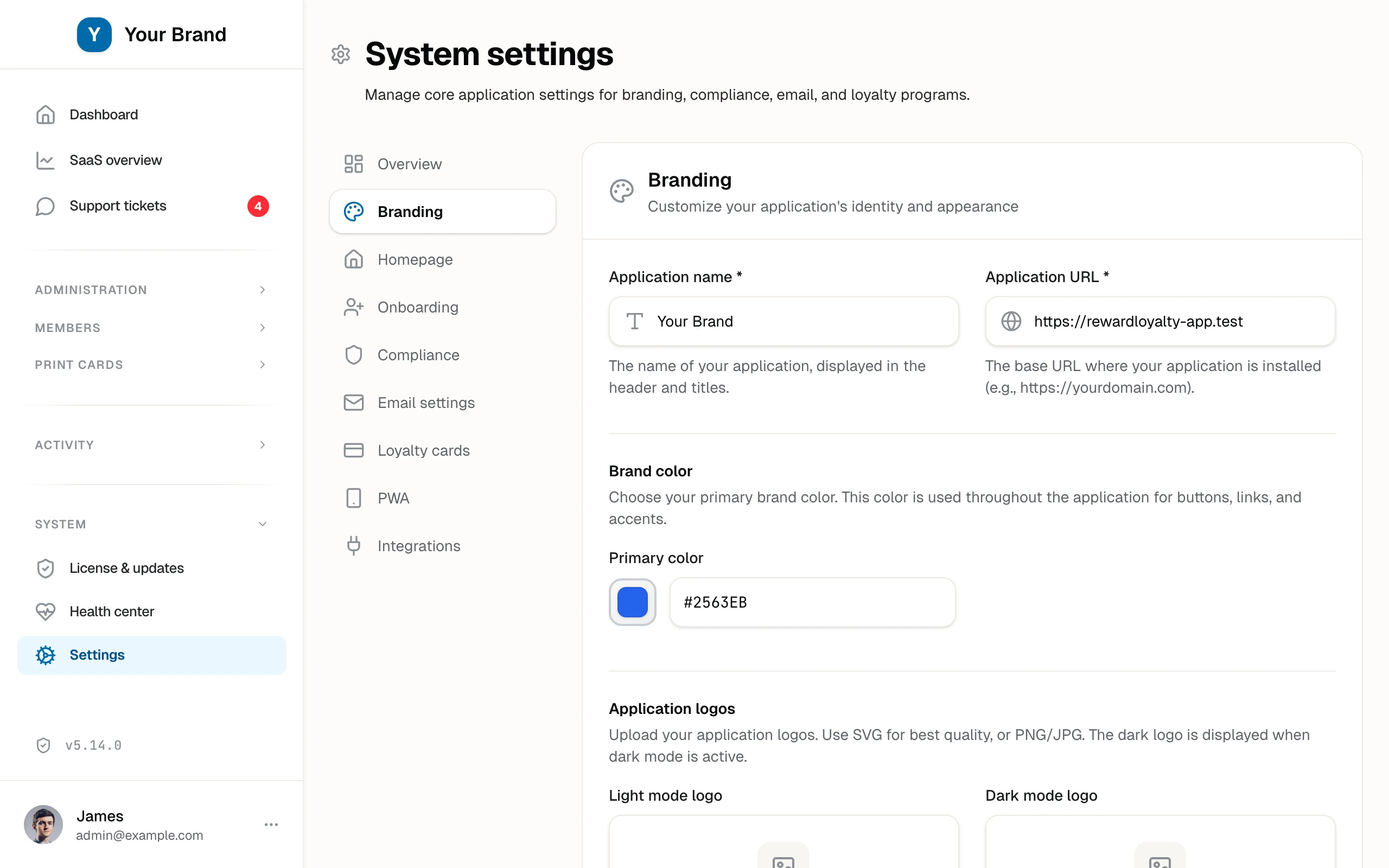
Task: Switch to the Homepage settings tab
Action: (443, 259)
